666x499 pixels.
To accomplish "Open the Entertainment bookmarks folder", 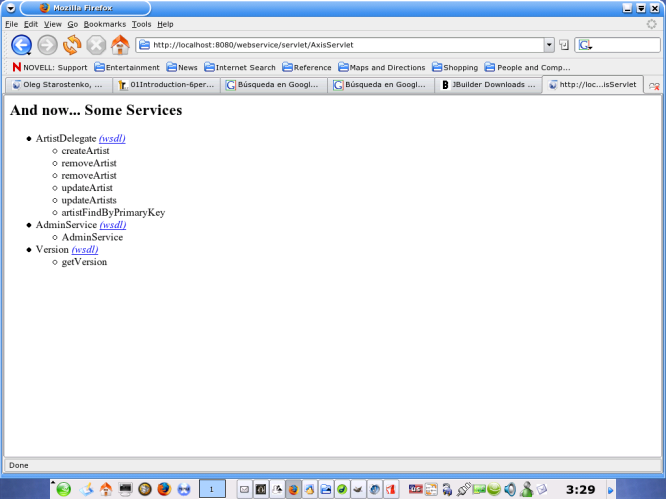I will tap(126, 67).
